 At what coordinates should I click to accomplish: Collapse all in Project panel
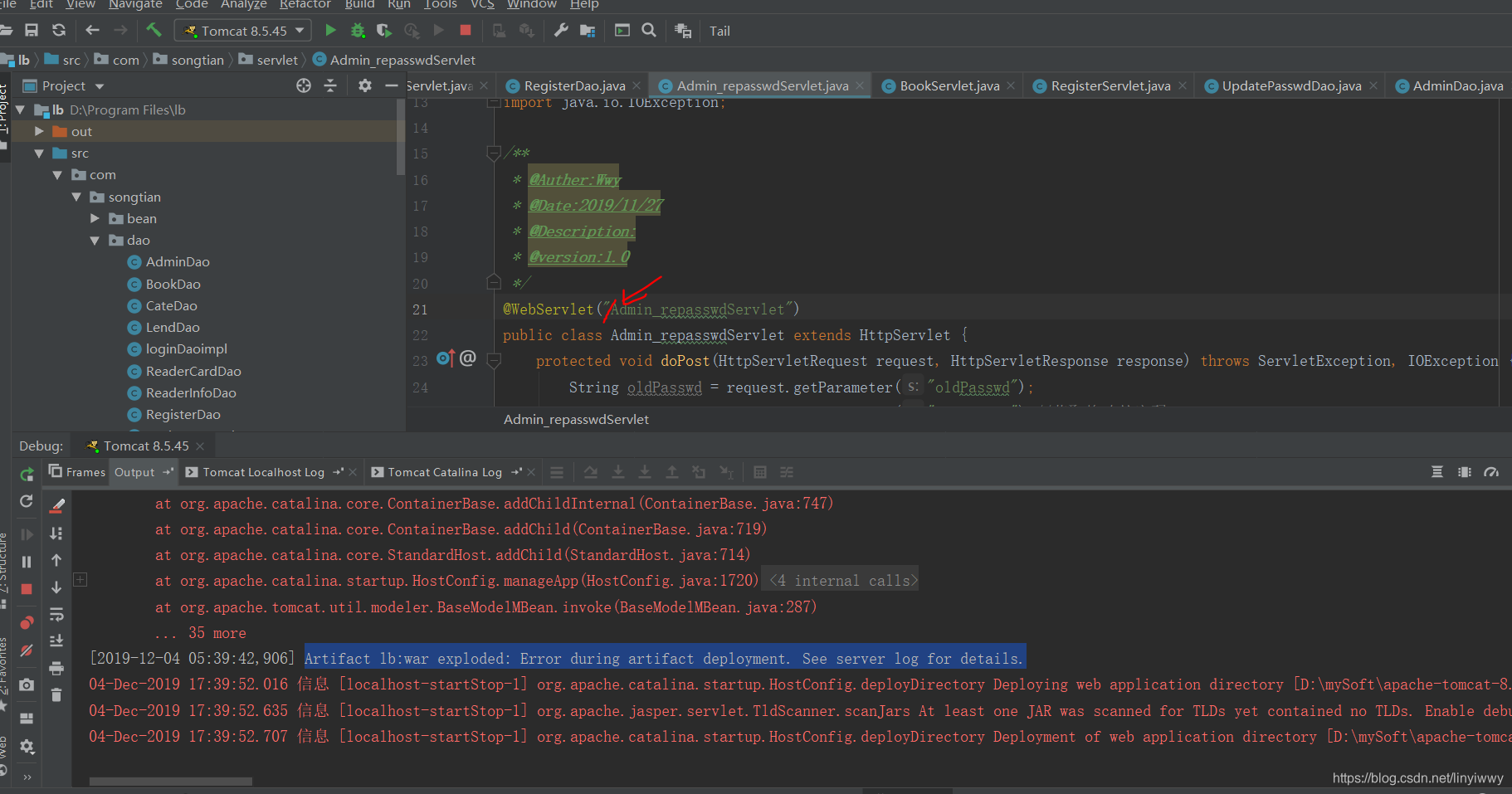(x=330, y=85)
